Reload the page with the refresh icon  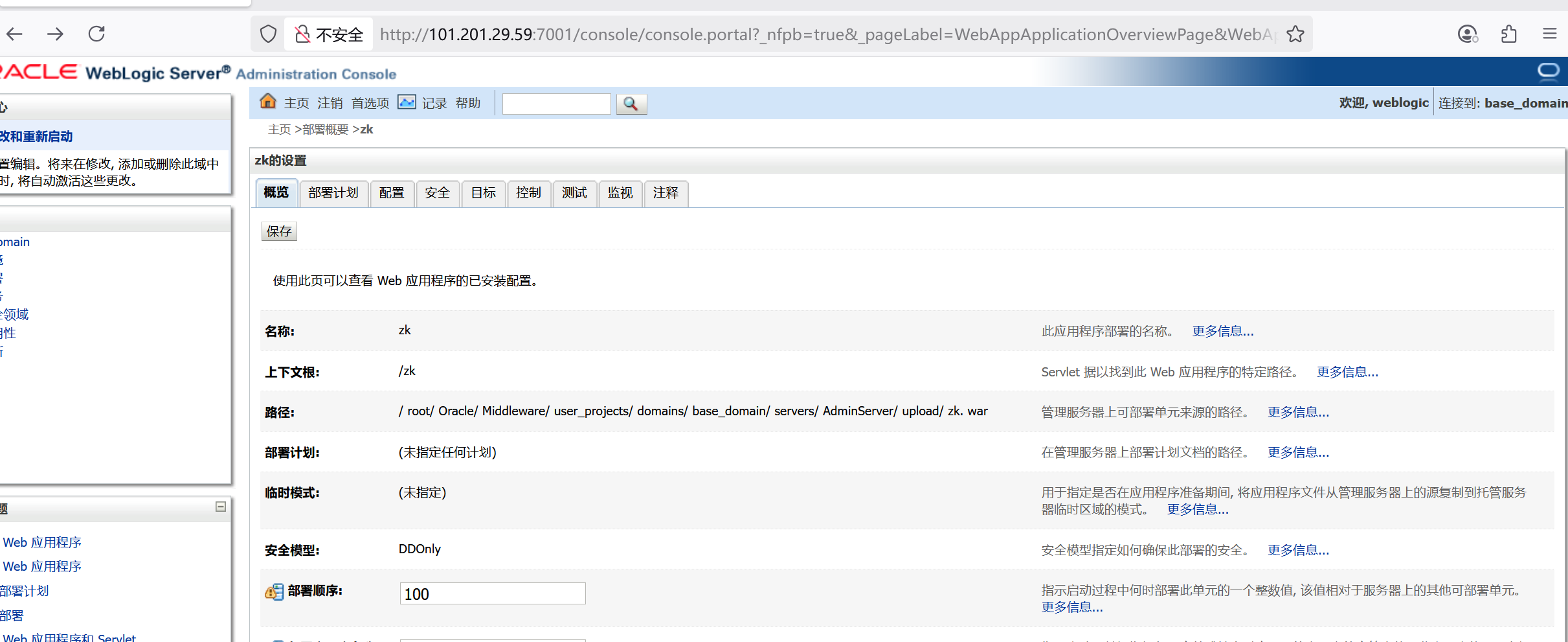97,34
